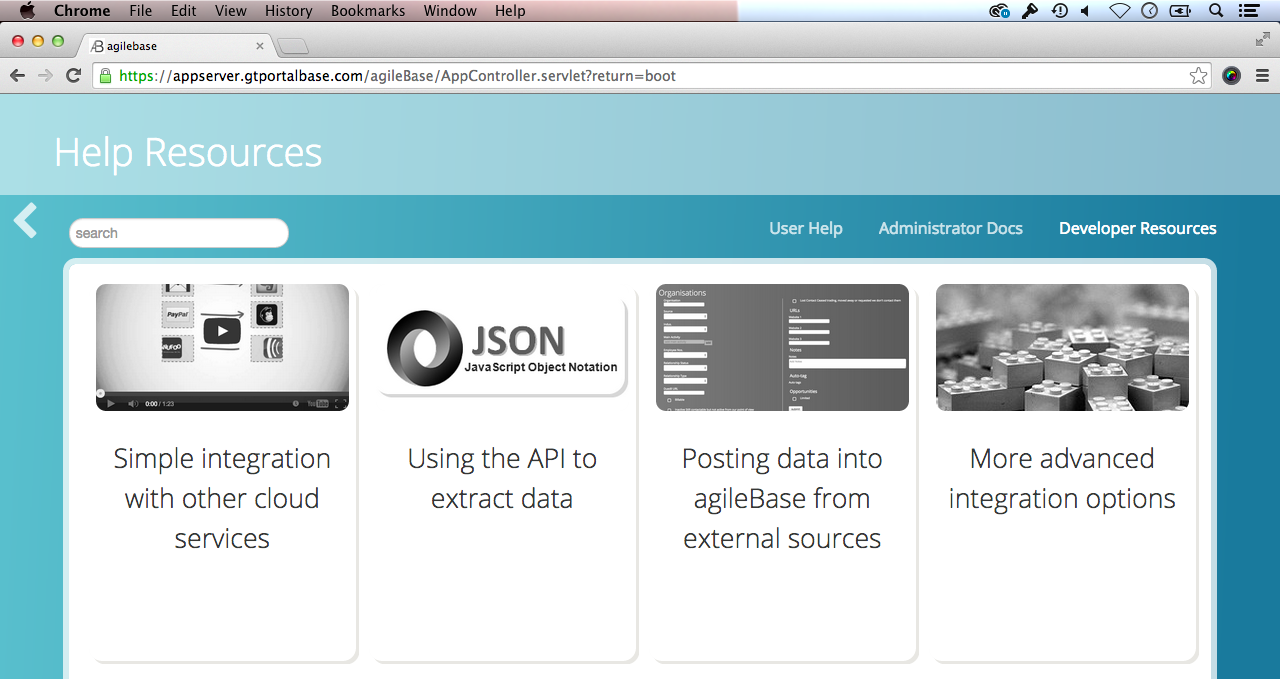Mute the video using the speaker icon
The width and height of the screenshot is (1280, 679).
click(133, 404)
